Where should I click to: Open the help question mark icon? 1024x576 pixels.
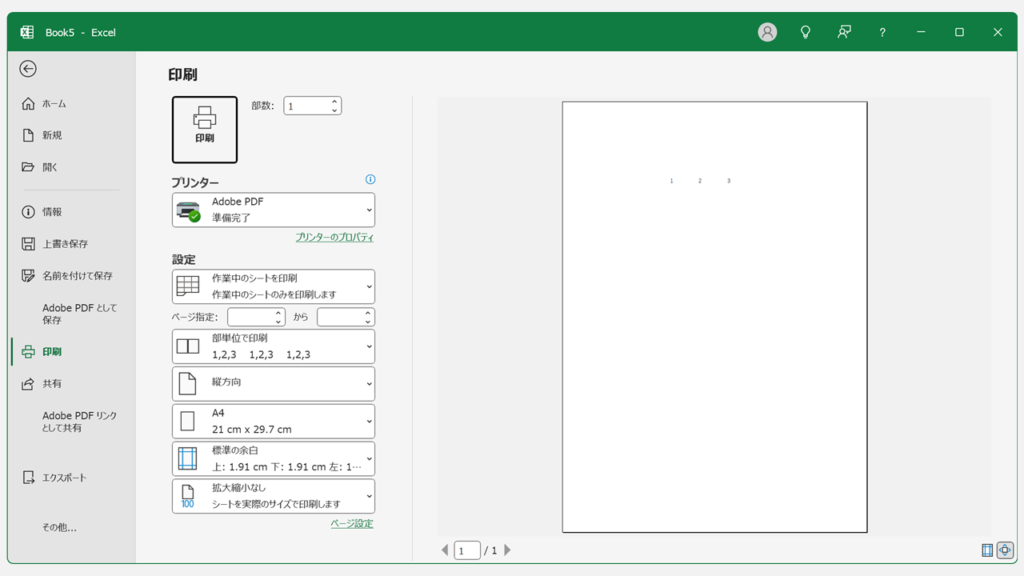[x=882, y=32]
